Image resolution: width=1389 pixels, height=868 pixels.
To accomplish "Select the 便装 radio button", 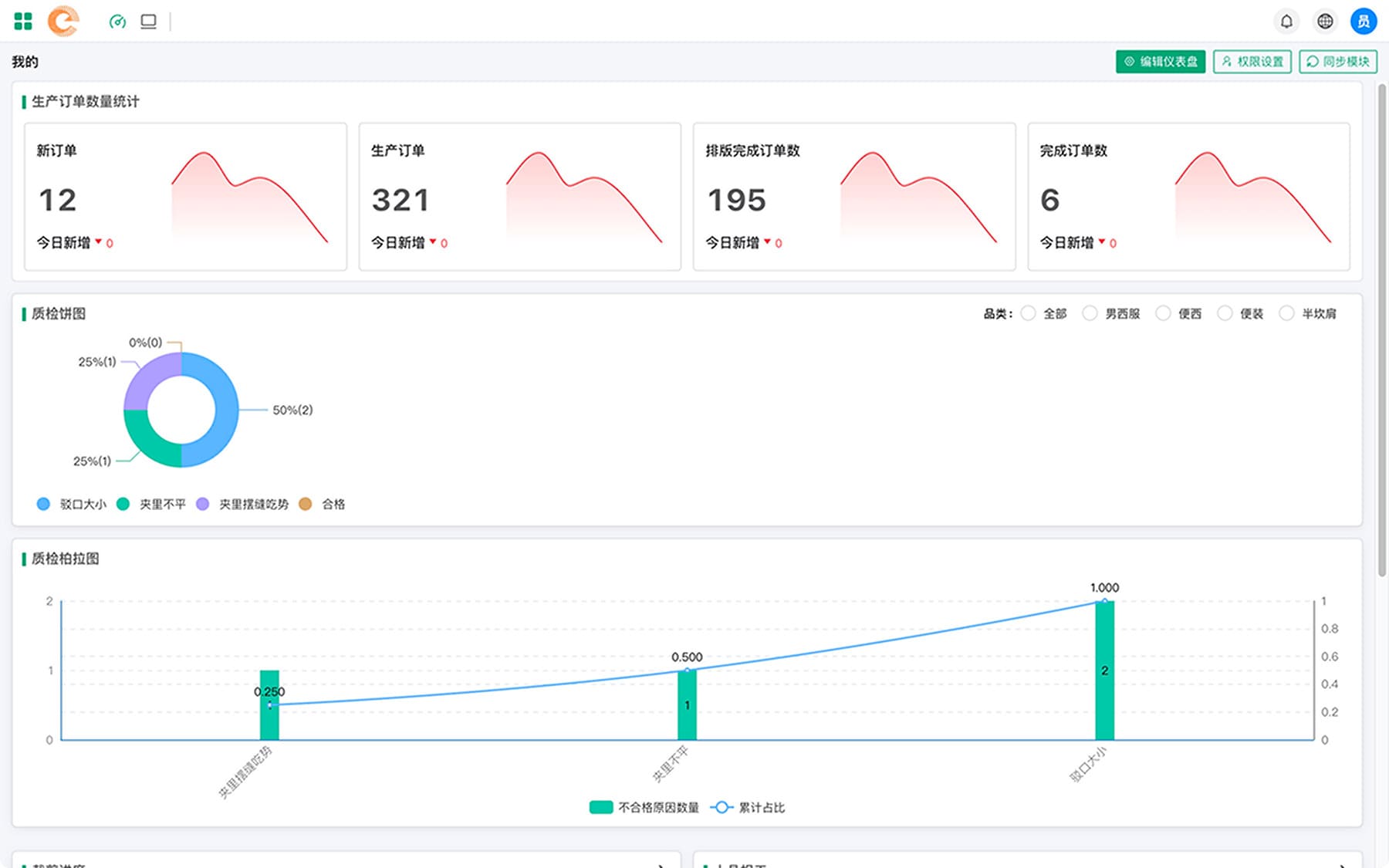I will tap(1225, 313).
